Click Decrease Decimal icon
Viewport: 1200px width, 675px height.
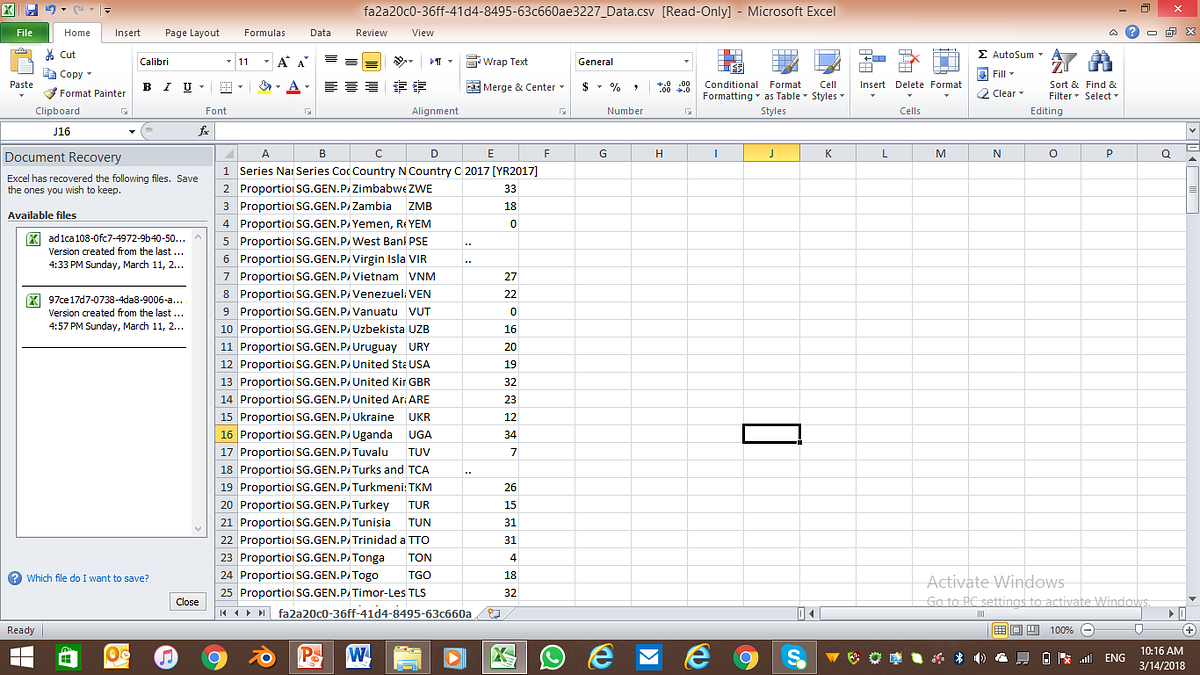[684, 87]
